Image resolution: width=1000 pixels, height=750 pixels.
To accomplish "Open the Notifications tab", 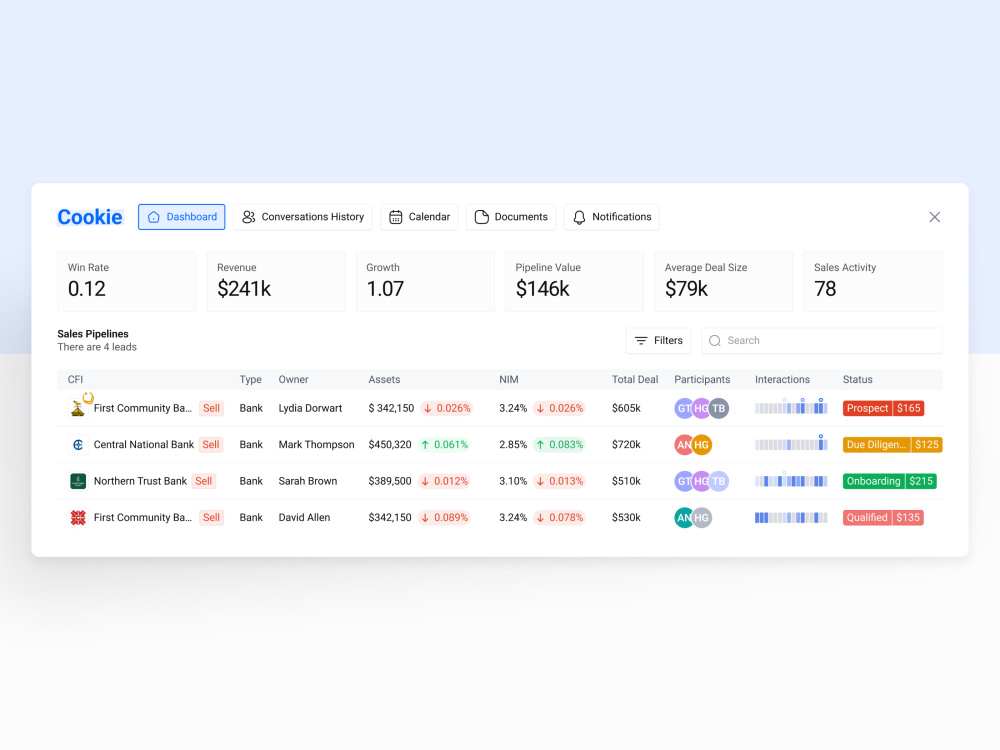I will tap(612, 217).
